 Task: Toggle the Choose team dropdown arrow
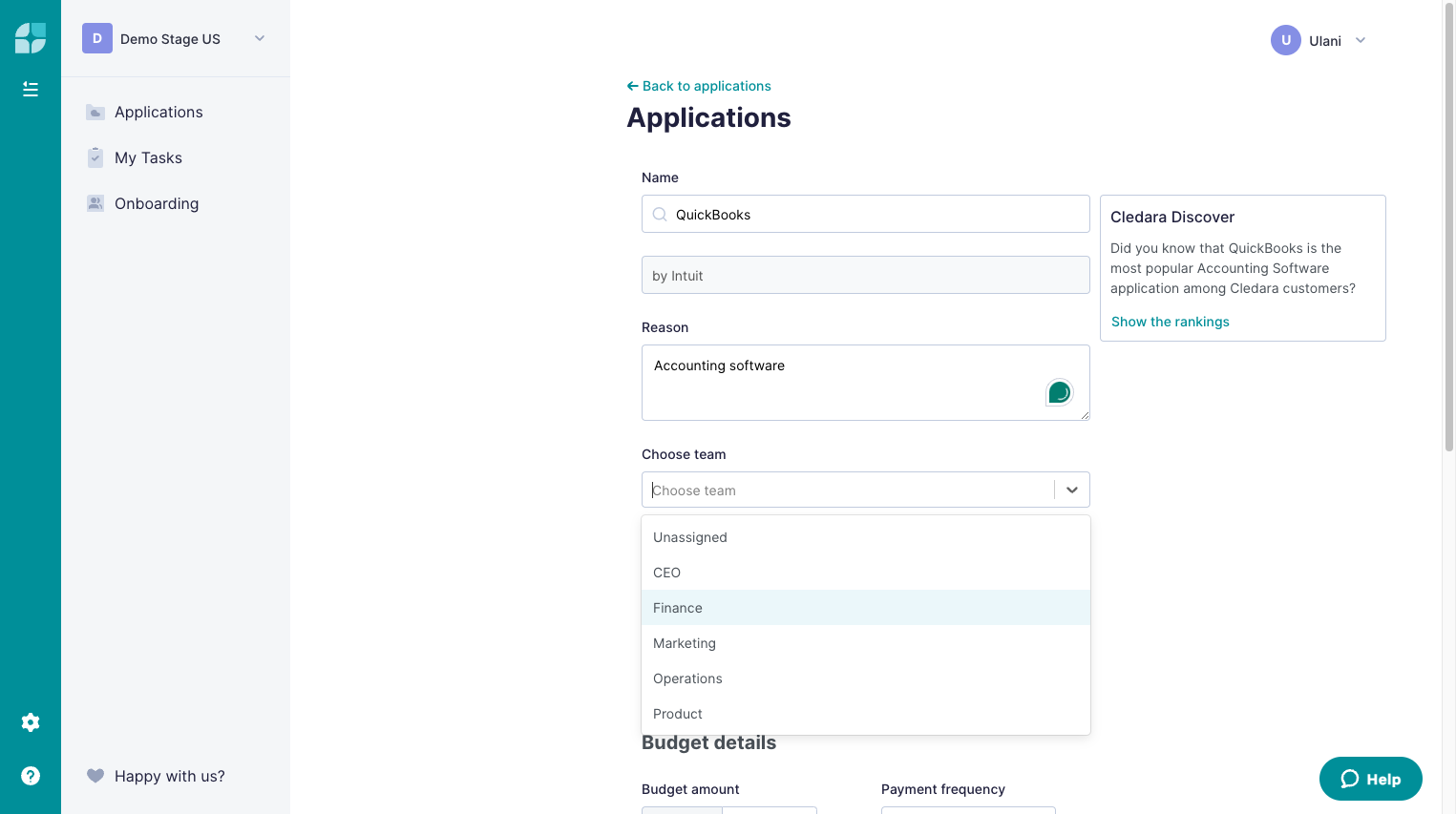coord(1072,490)
